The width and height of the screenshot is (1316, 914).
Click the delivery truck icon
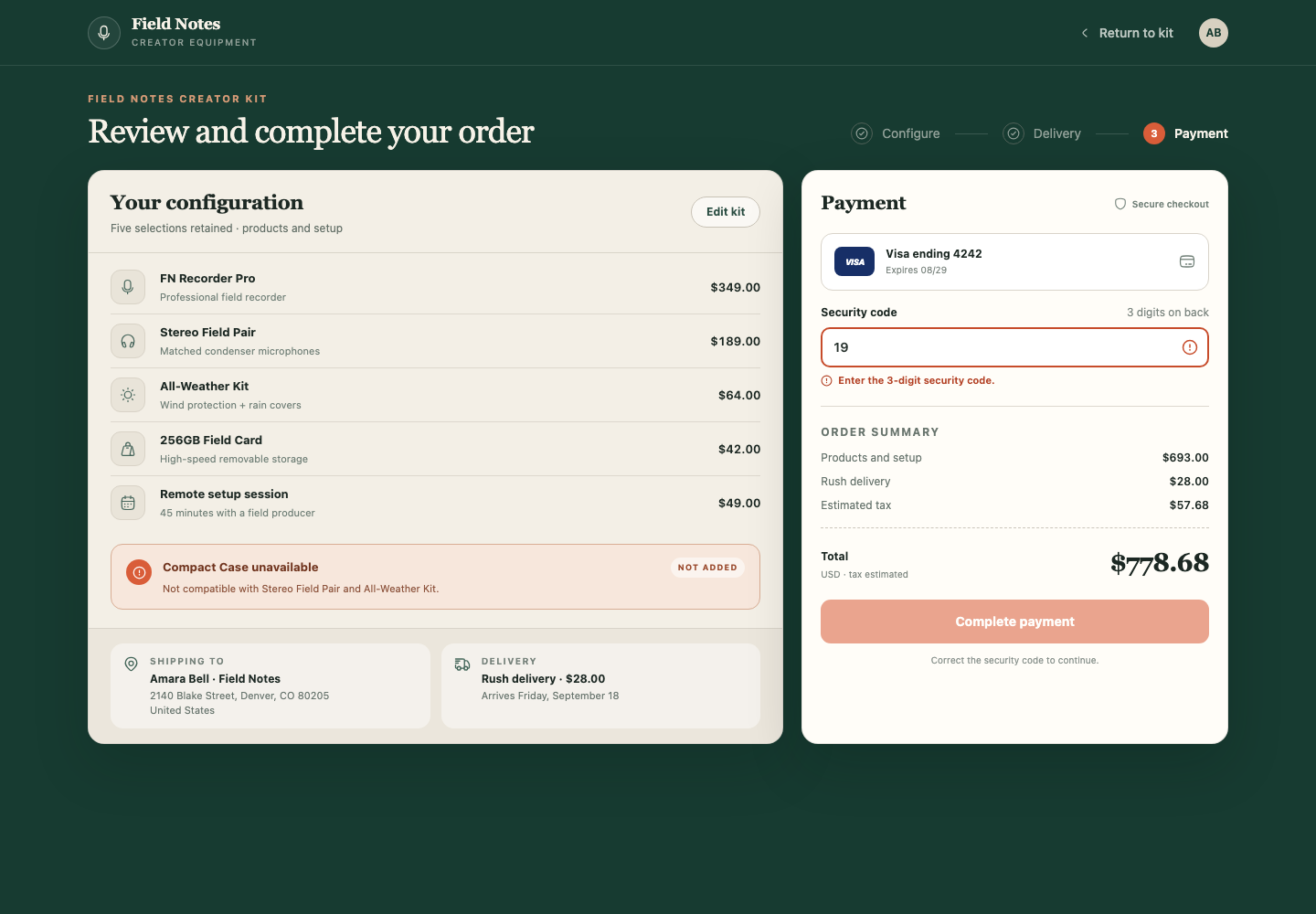click(x=462, y=664)
